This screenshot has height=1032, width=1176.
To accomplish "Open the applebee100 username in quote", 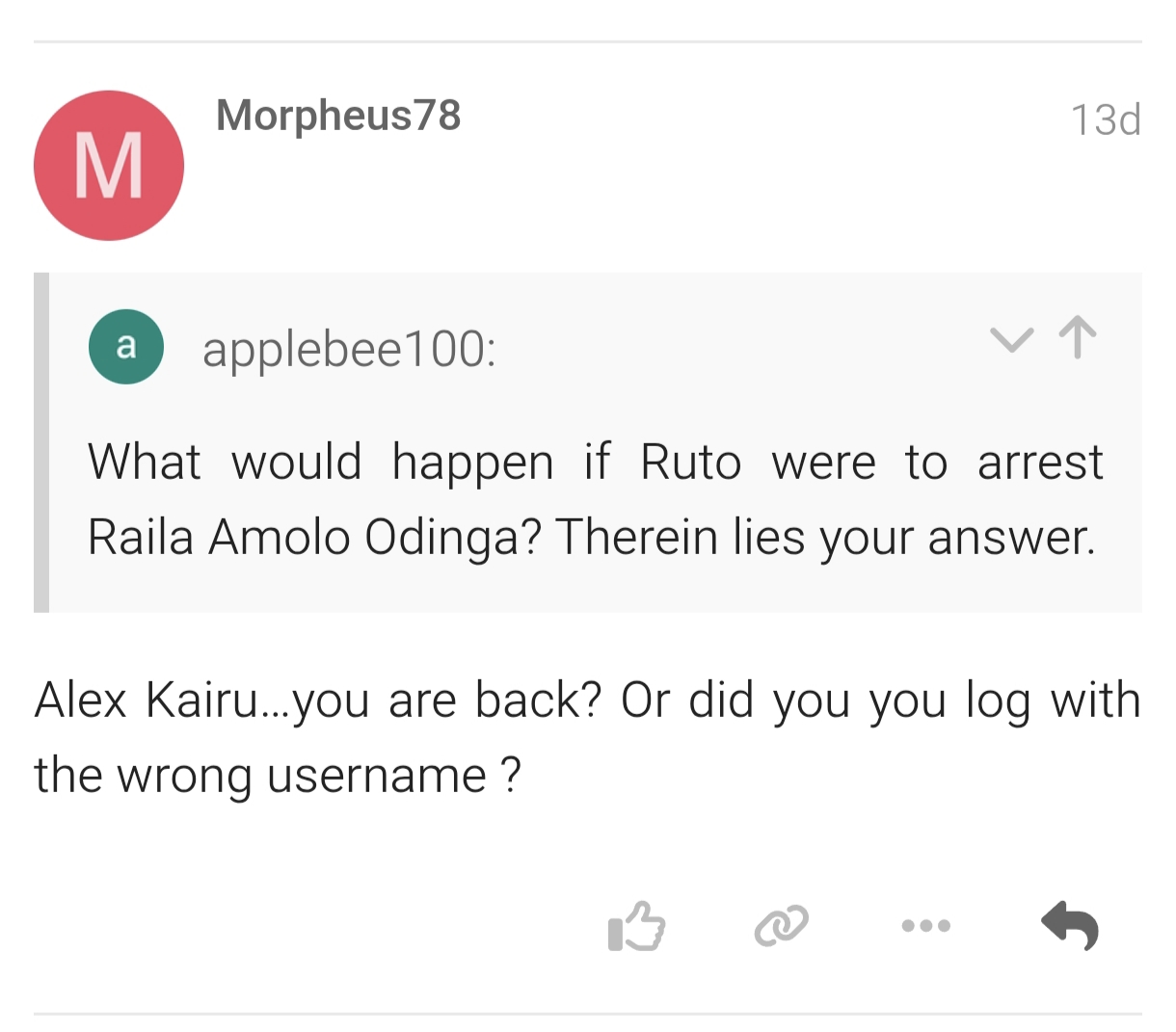I will pos(348,349).
